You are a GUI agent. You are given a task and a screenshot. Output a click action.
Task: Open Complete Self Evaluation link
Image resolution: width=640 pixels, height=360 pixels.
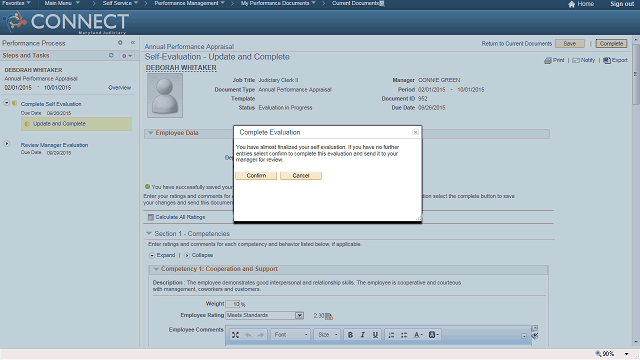(51, 104)
